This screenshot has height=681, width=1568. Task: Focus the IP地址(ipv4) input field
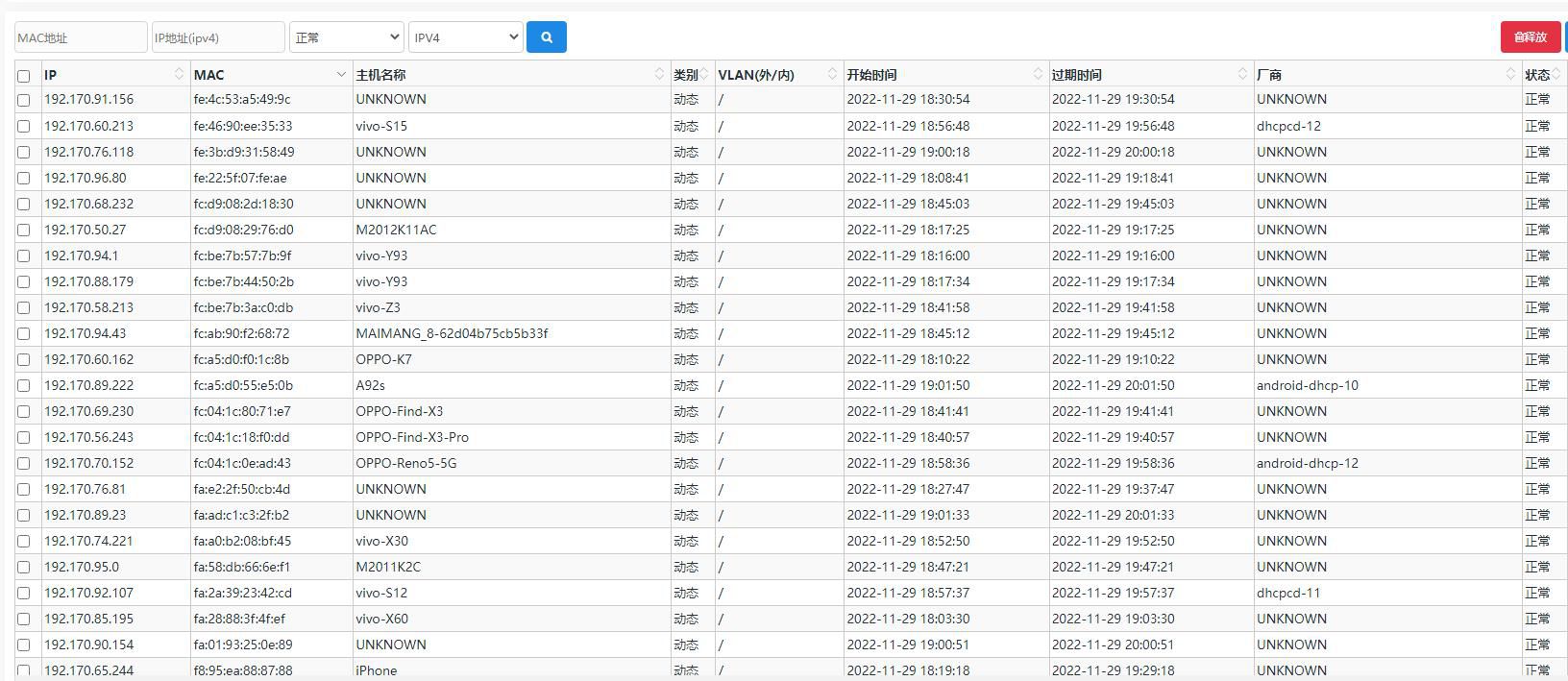218,37
